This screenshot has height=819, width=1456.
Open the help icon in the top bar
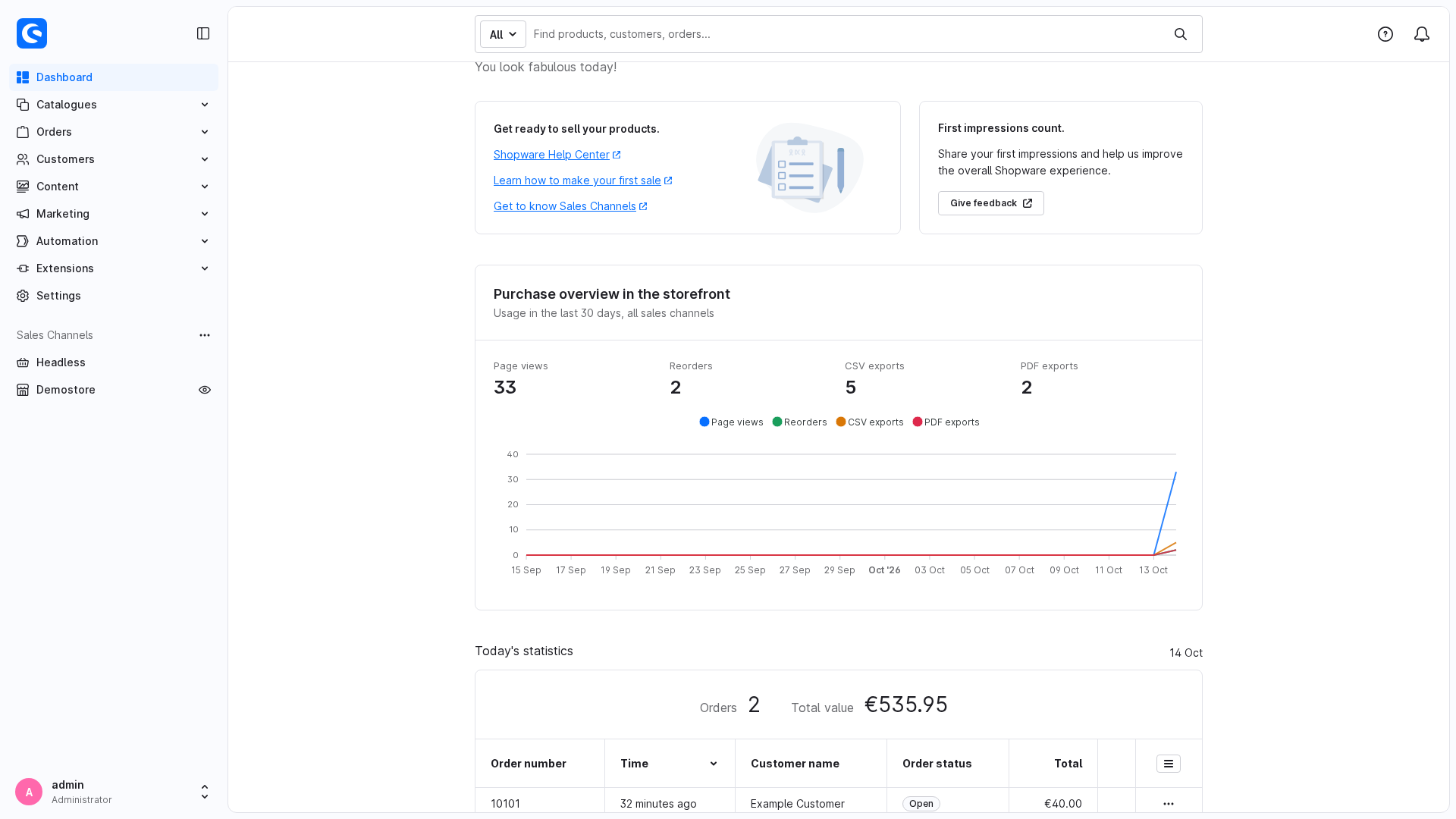coord(1385,34)
